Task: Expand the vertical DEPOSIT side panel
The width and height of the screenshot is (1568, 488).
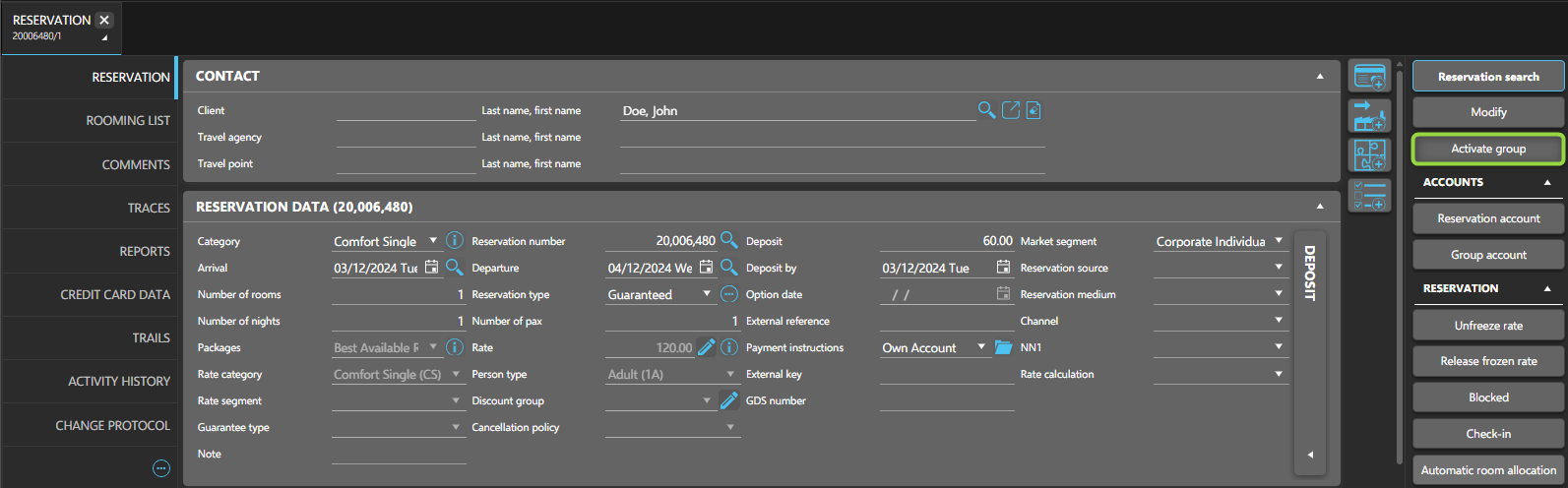Action: coord(1309,455)
